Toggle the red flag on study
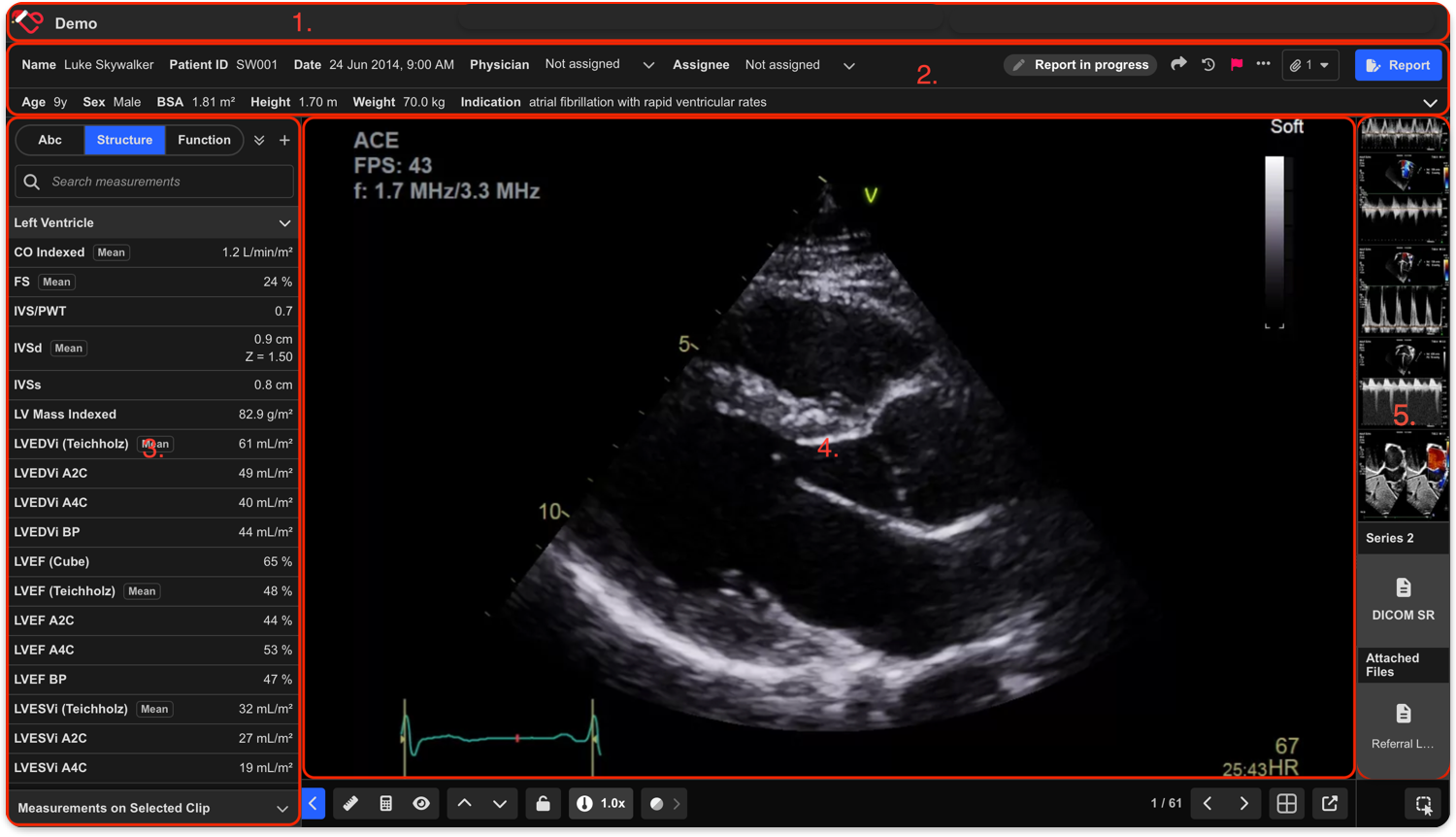The image size is (1456, 837). click(x=1237, y=65)
